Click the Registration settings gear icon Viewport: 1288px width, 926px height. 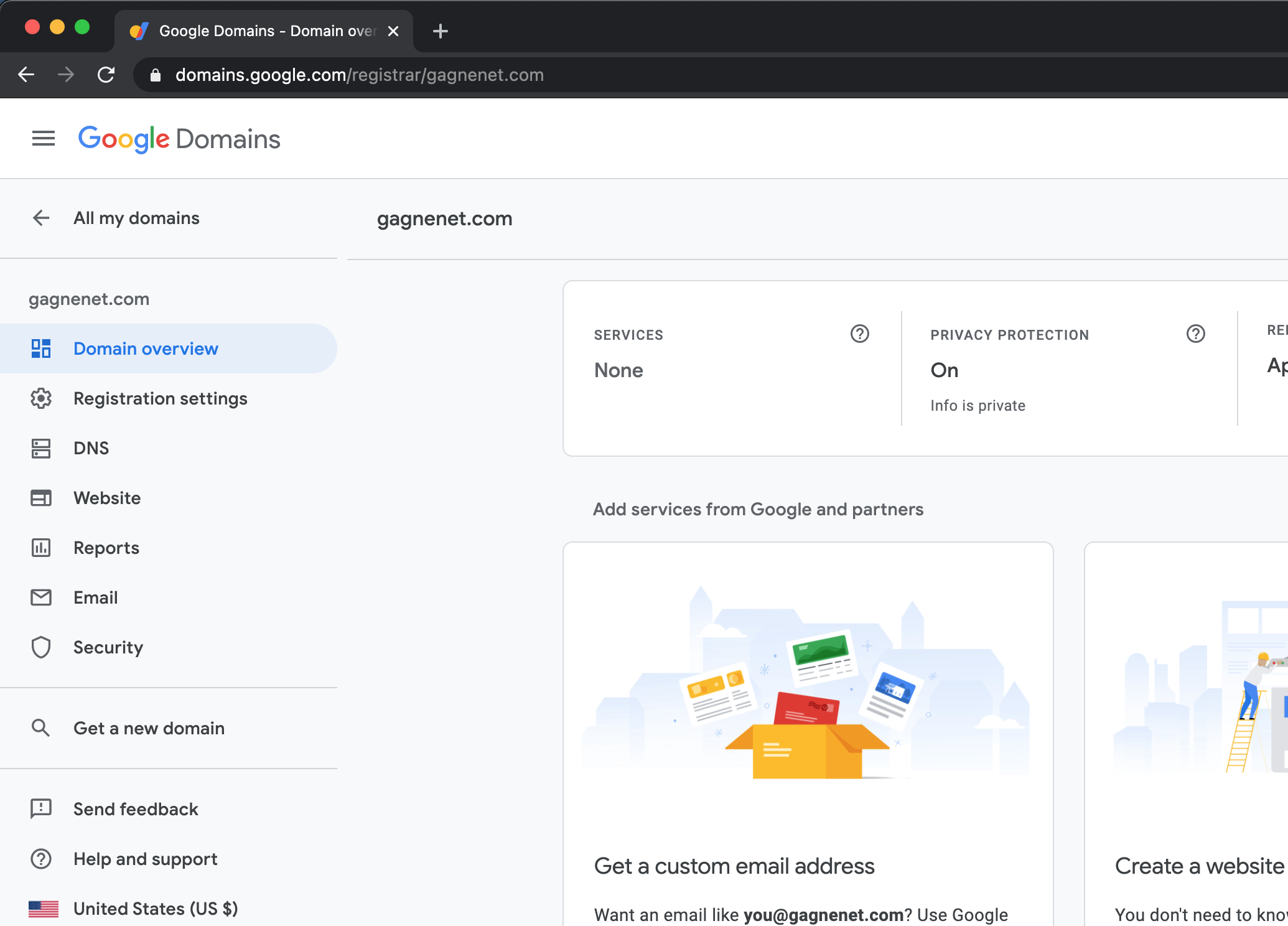point(40,398)
